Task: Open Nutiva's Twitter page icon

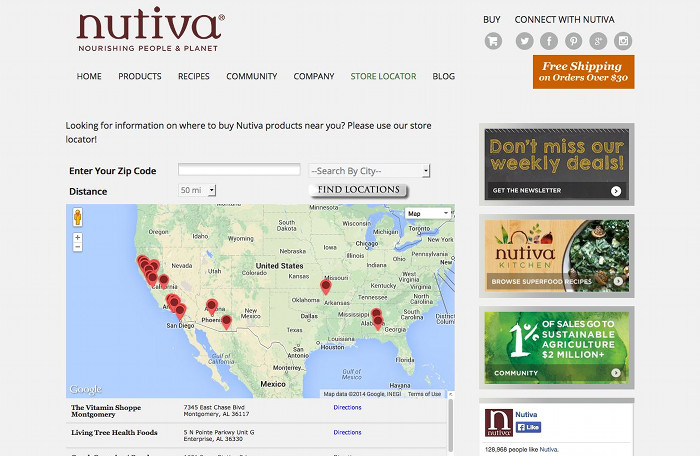Action: click(x=524, y=41)
